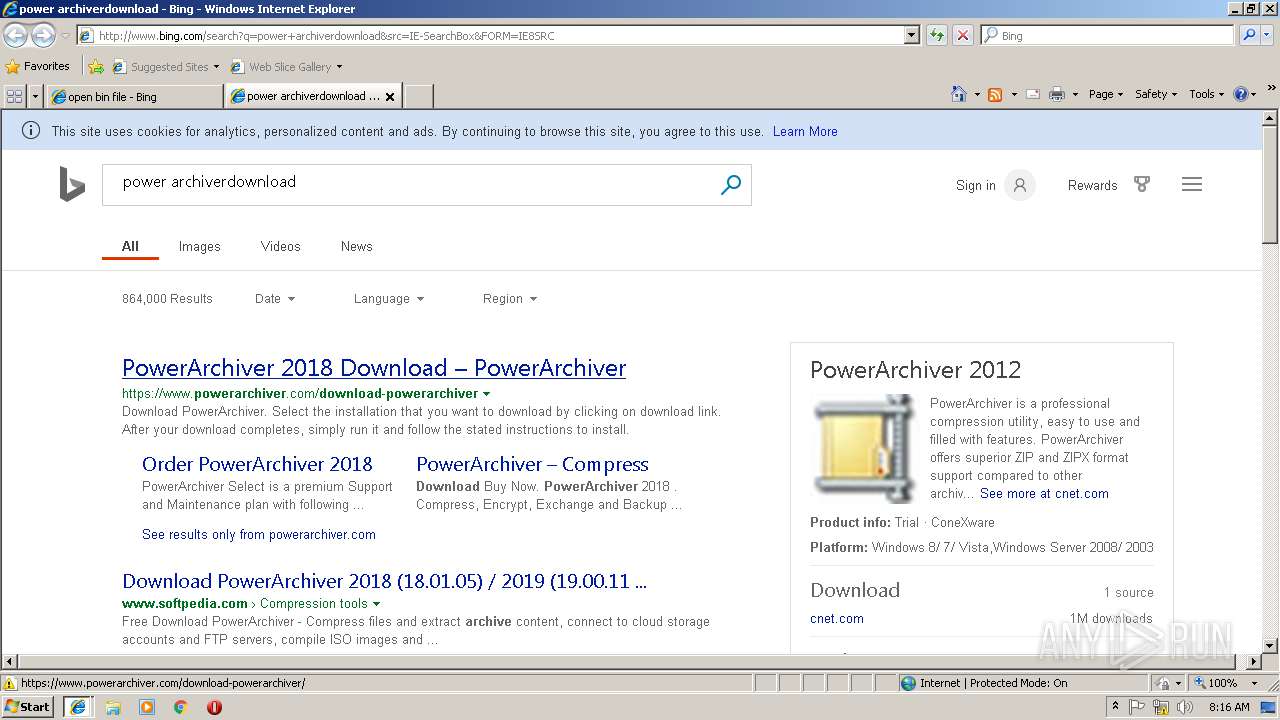Click 'See more at cnet.com' link
The image size is (1280, 720).
[1044, 493]
